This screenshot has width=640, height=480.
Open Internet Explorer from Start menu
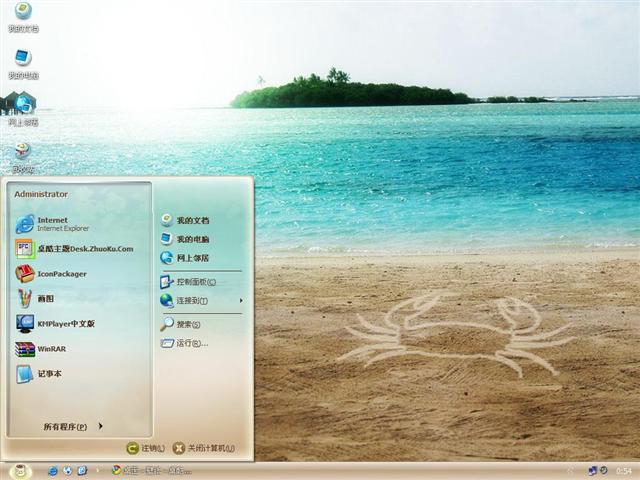pos(60,223)
